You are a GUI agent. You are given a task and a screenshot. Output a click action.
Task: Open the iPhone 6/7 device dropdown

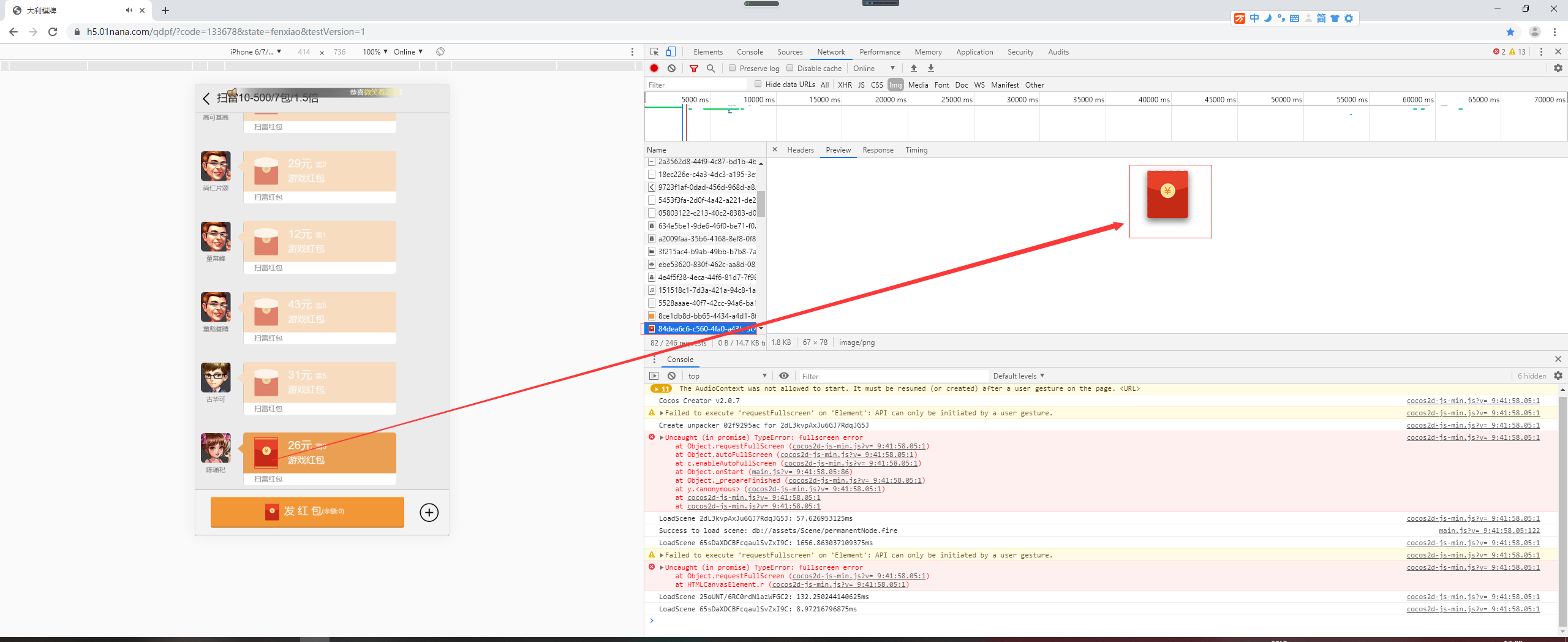point(255,52)
